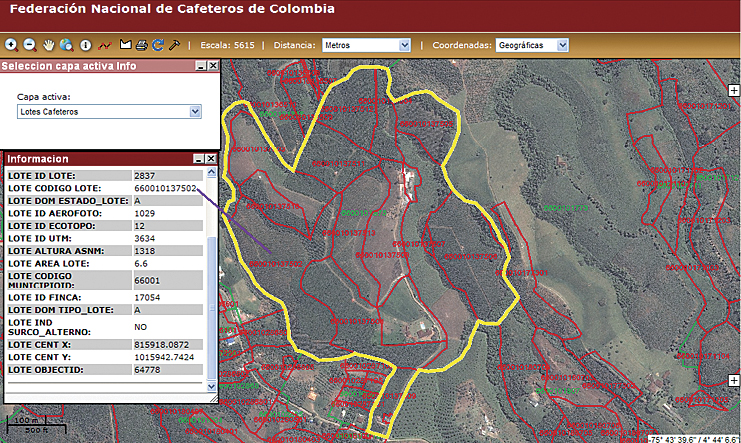Expand the plus panel on map's right edge
Viewport: 741px width, 443px height.
click(734, 90)
